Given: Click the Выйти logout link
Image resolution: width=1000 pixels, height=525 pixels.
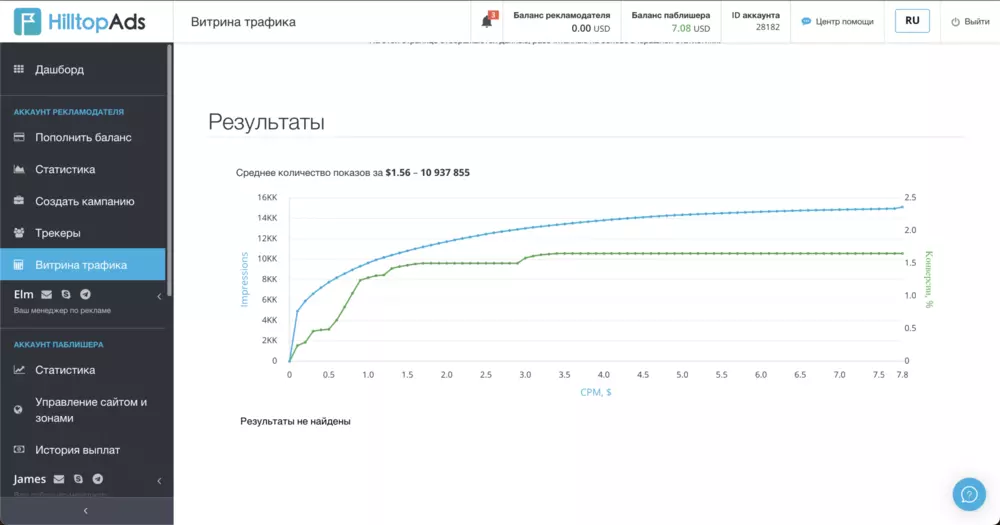Looking at the screenshot, I should [x=970, y=22].
